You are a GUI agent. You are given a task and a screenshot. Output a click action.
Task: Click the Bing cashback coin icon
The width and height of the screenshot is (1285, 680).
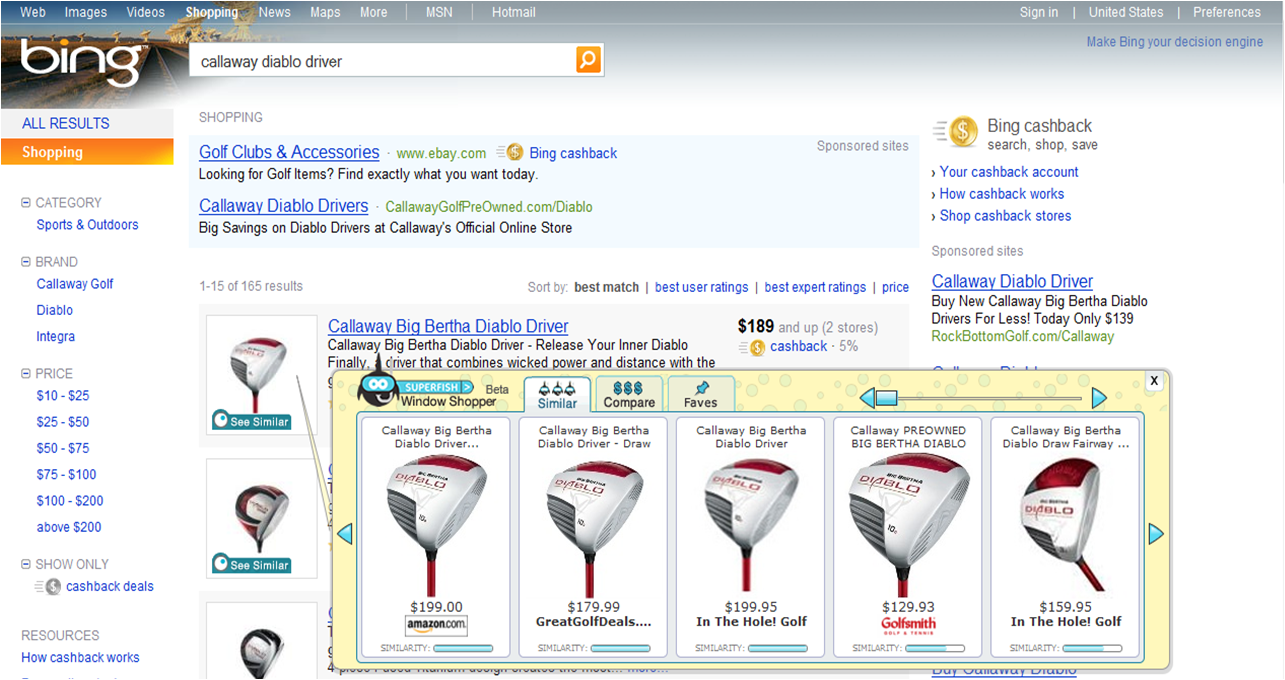point(963,132)
